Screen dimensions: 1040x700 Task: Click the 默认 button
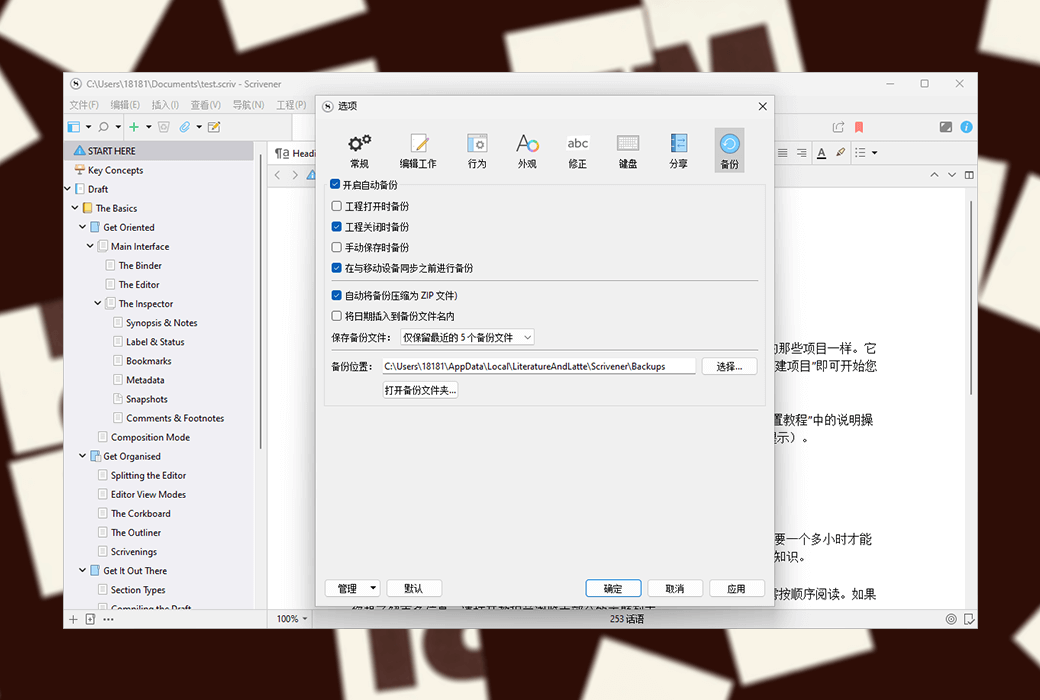point(413,589)
